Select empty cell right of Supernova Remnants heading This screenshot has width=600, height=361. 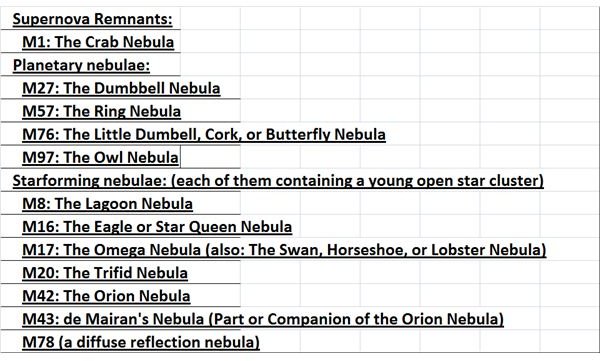click(210, 18)
